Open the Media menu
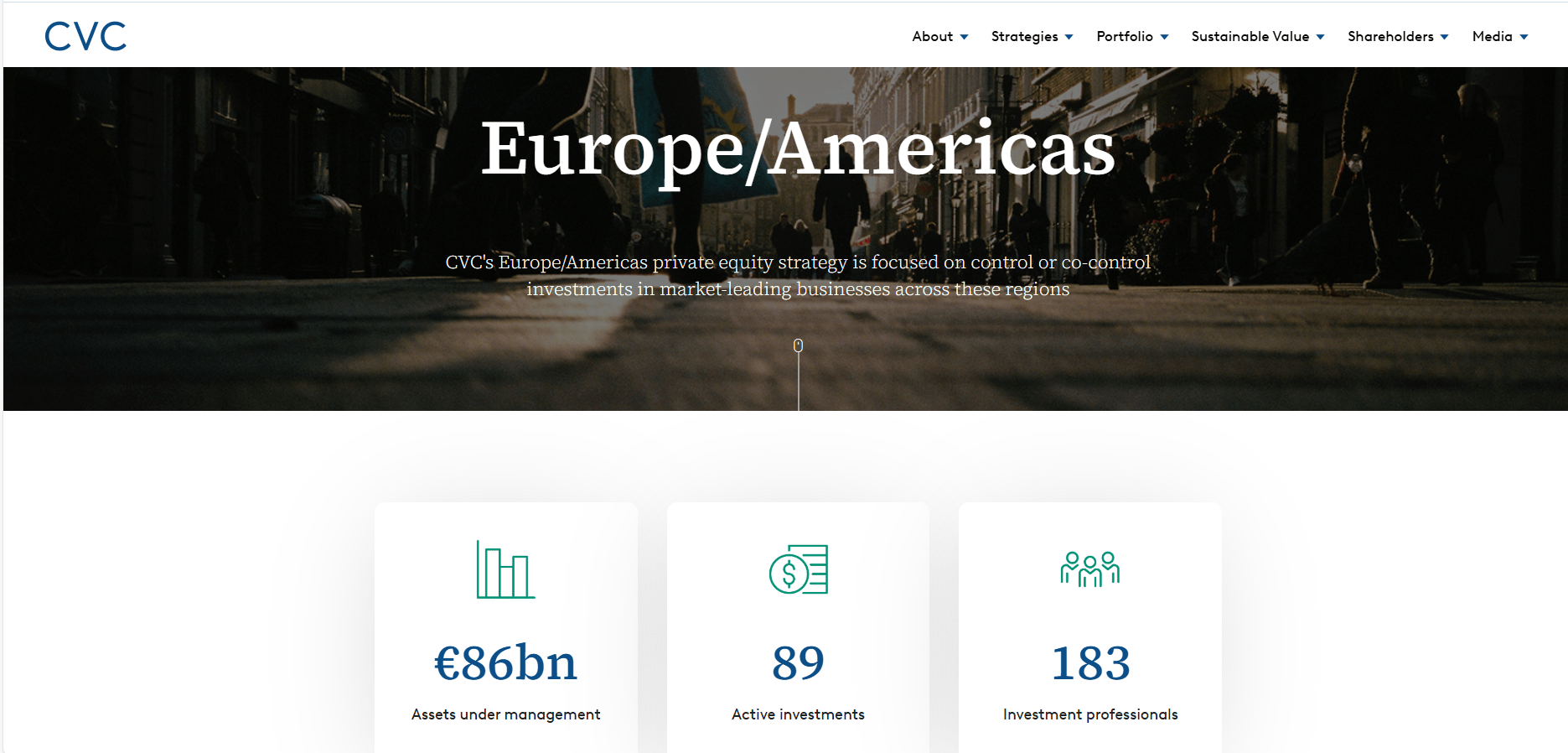The width and height of the screenshot is (1568, 753). coord(1493,36)
